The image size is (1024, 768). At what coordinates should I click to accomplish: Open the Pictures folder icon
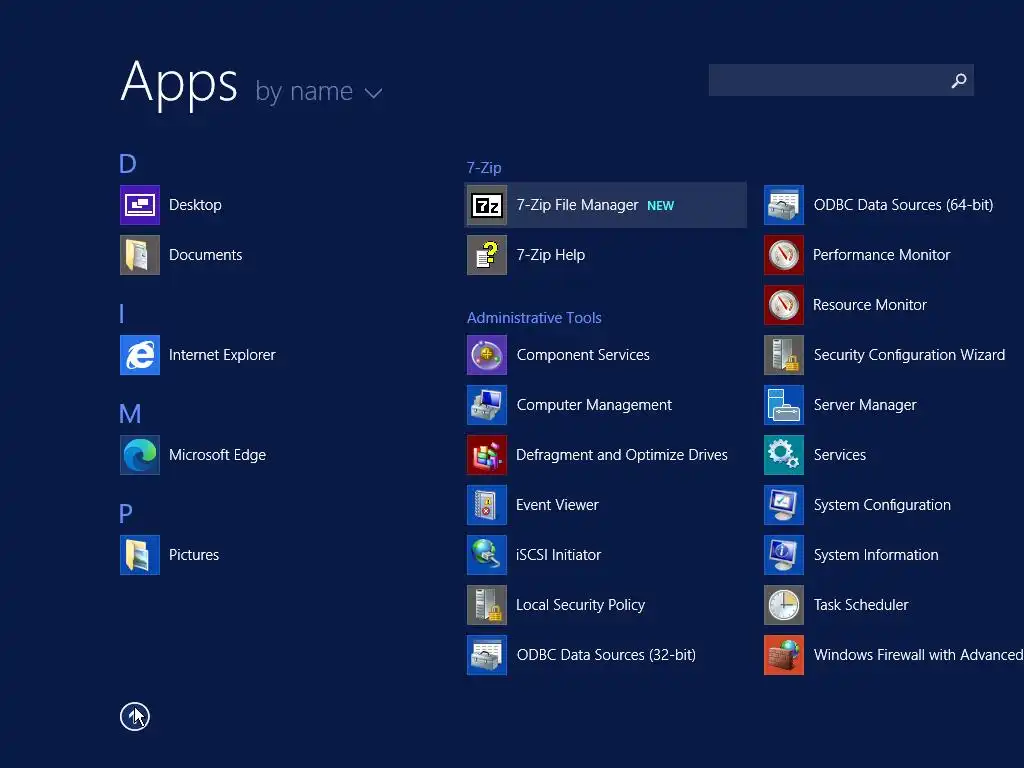(x=140, y=555)
